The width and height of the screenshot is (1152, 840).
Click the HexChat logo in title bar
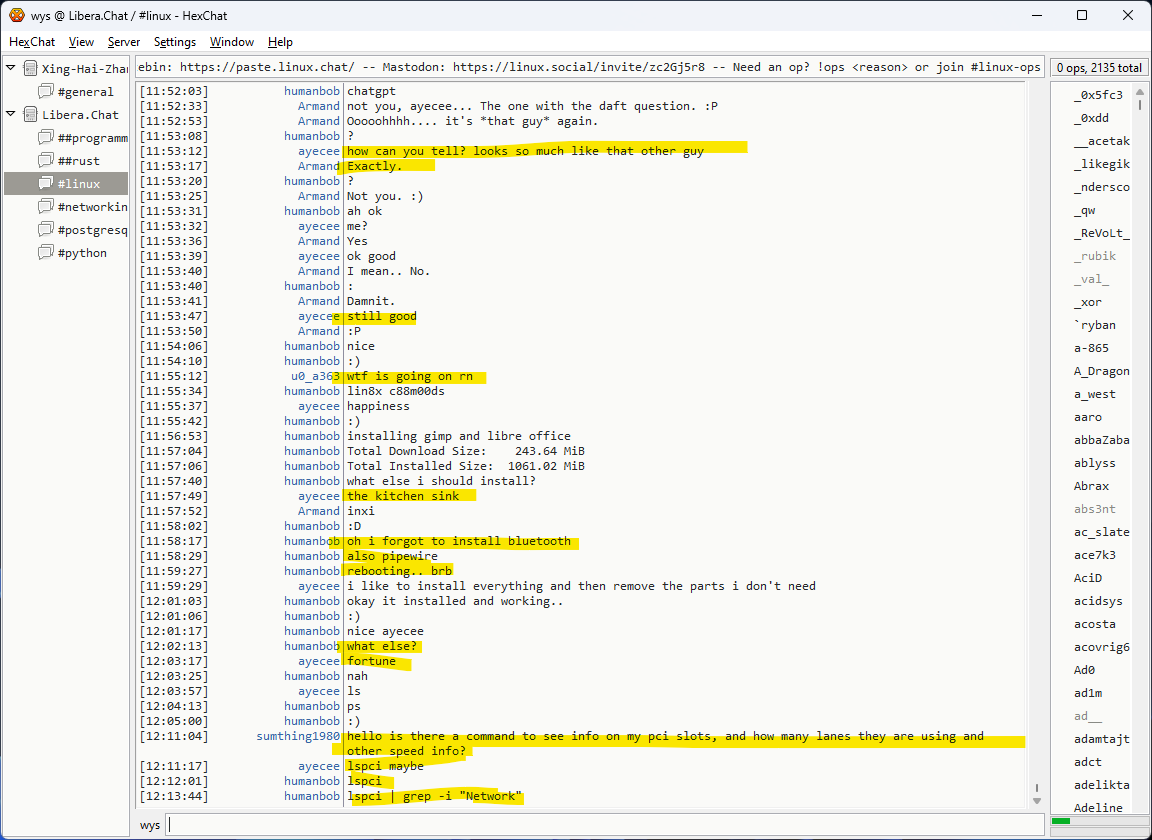17,15
